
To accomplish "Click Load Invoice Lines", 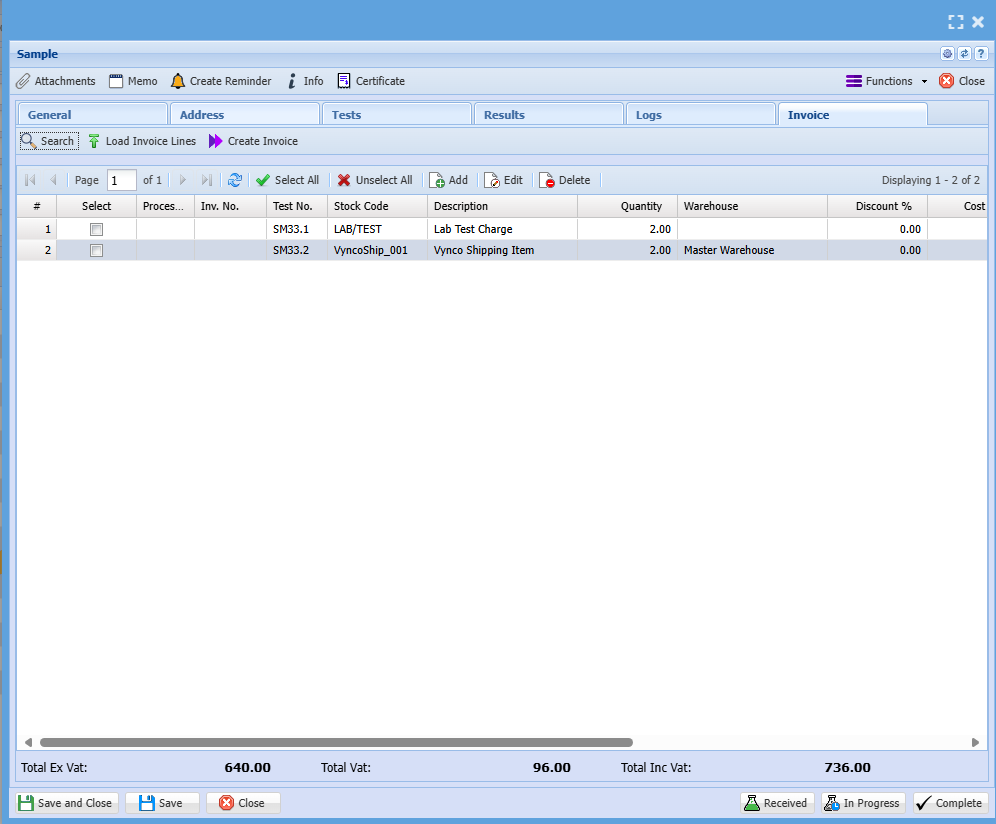I will [x=141, y=141].
